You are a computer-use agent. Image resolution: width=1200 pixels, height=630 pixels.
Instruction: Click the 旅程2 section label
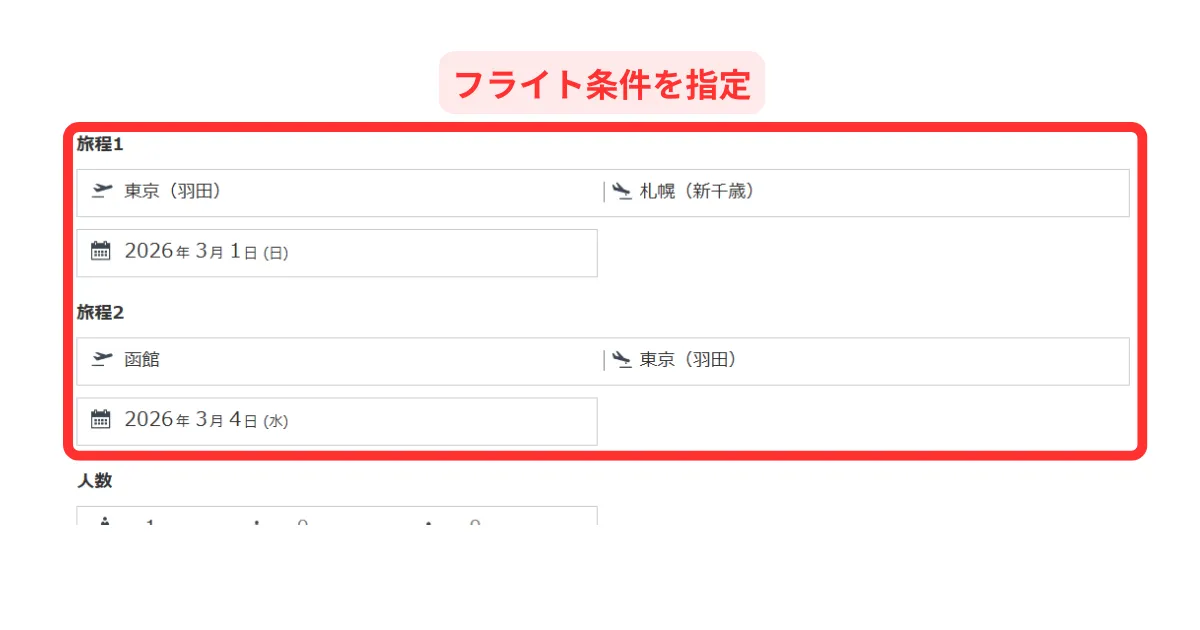click(100, 312)
